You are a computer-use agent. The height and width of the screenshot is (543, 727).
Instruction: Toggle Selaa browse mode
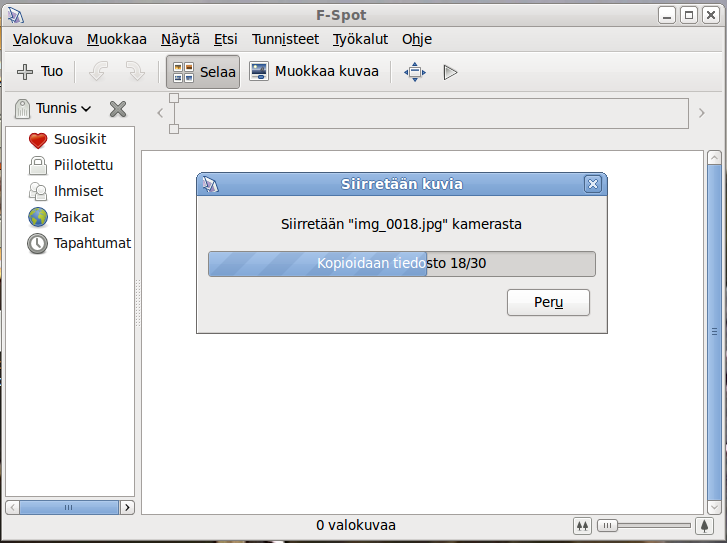click(203, 72)
